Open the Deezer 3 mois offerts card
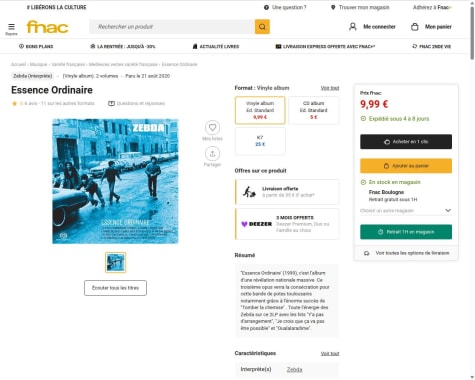 pyautogui.click(x=287, y=224)
